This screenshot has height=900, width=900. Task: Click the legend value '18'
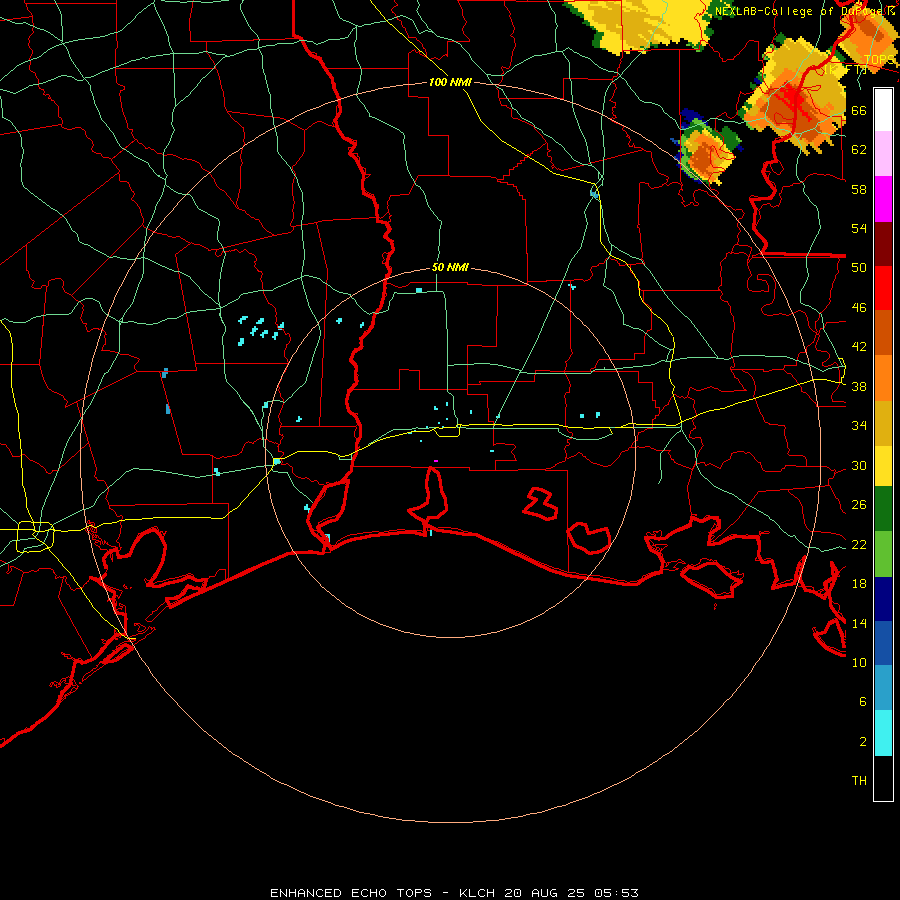tap(859, 584)
